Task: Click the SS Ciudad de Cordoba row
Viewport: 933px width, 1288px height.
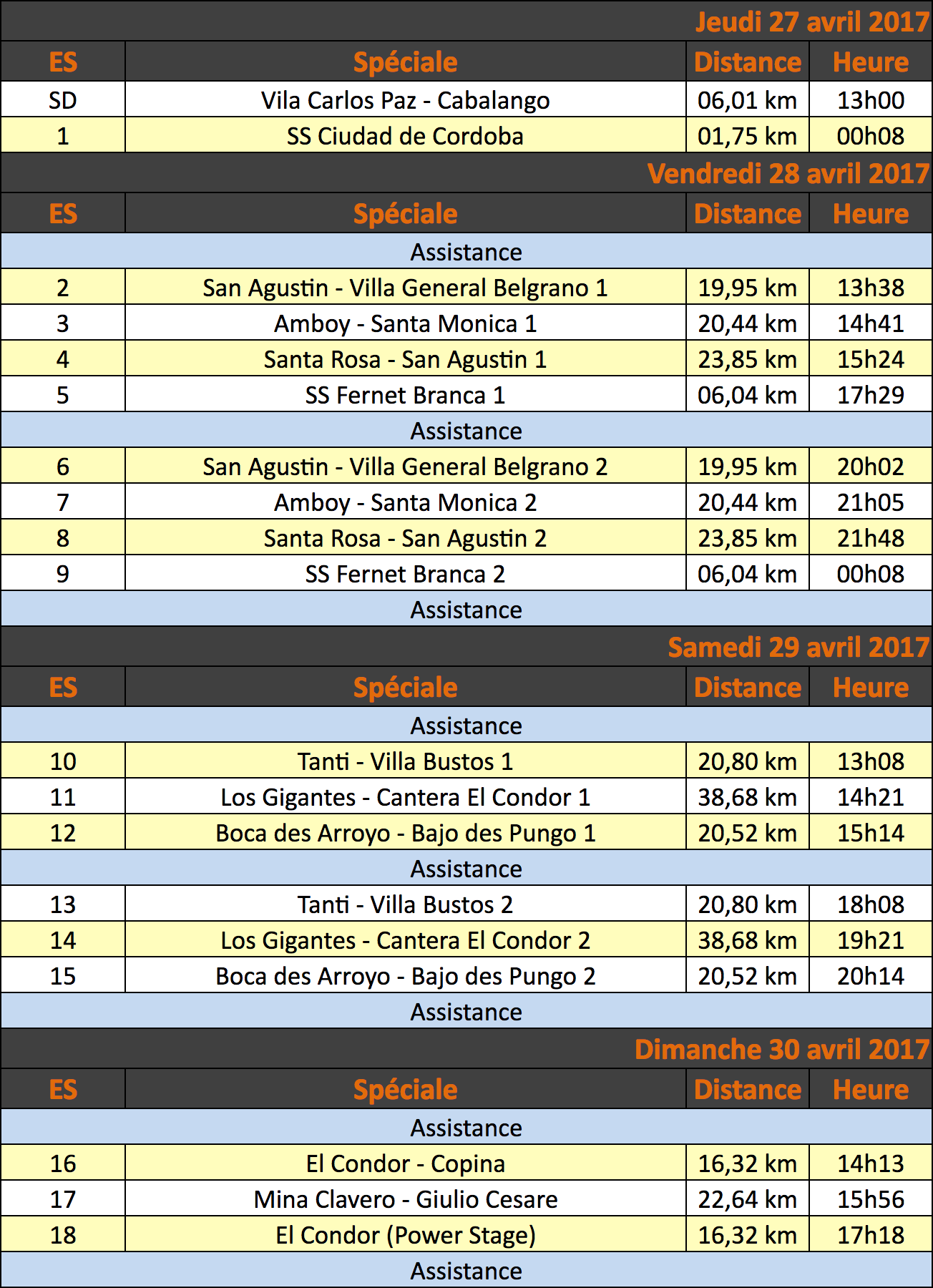Action: pyautogui.click(x=466, y=135)
